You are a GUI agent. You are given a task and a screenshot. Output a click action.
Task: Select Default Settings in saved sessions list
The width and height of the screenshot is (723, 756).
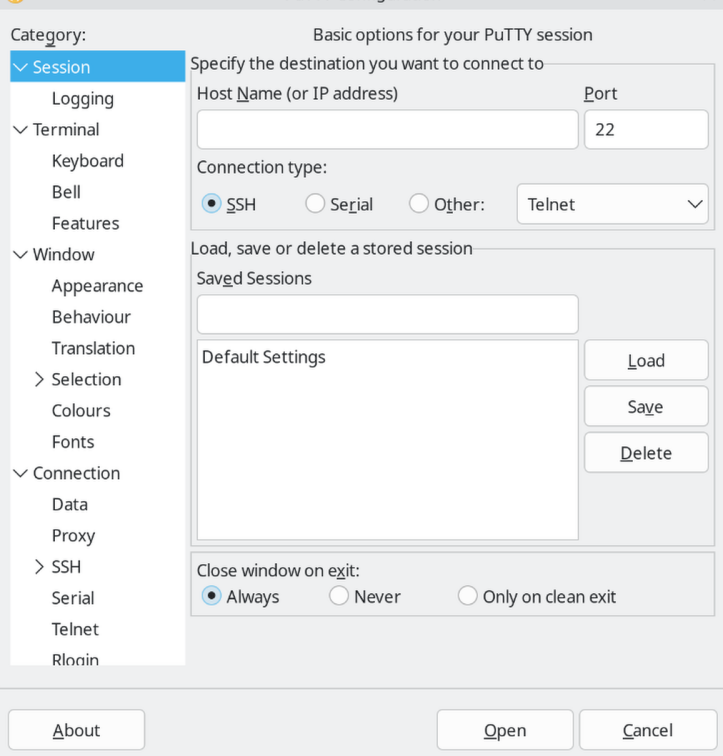tap(264, 358)
